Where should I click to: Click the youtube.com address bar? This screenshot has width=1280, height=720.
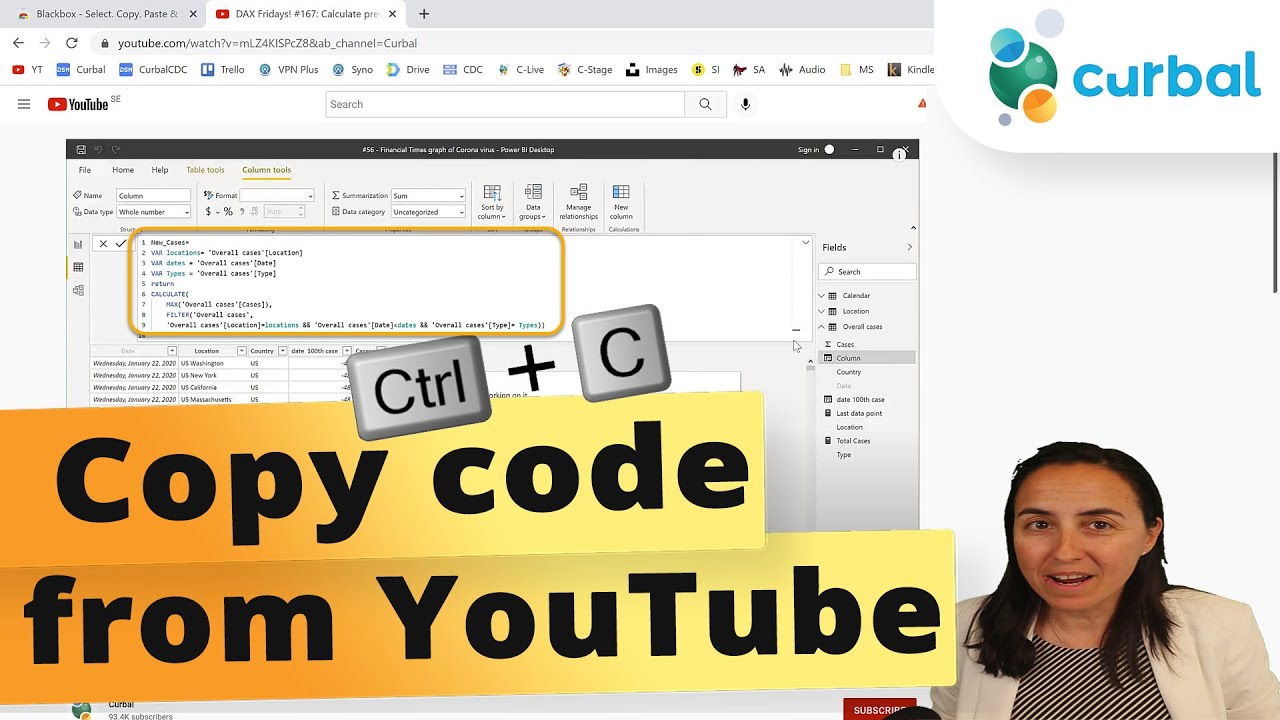pos(510,43)
